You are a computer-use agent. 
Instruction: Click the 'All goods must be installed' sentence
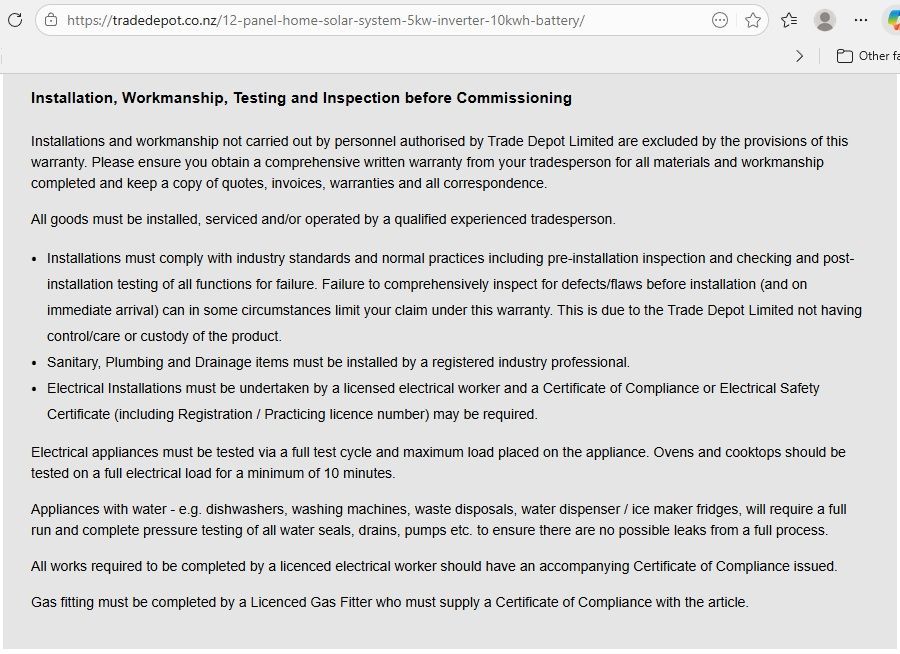point(323,219)
